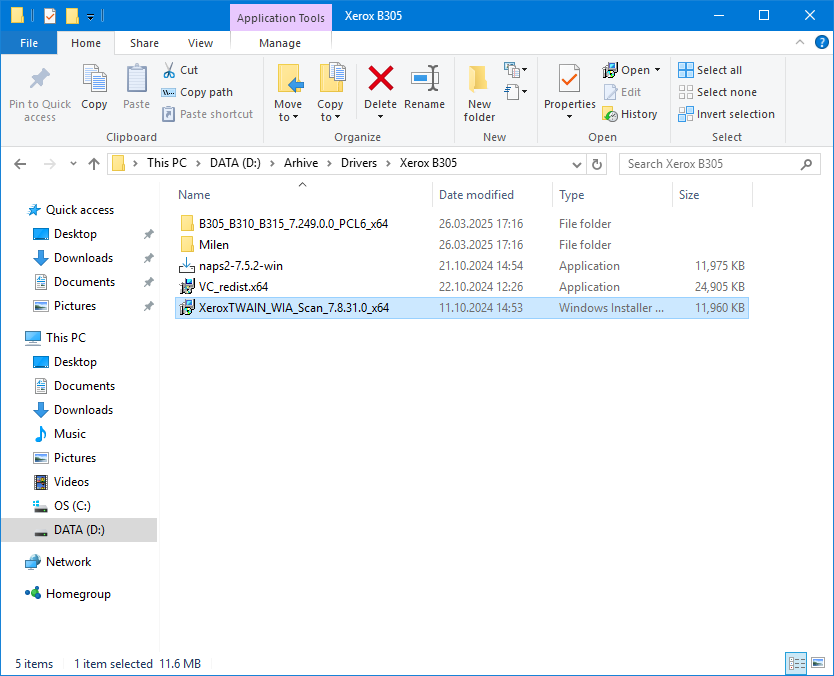
Task: Click the Copy ribbon icon
Action: tap(94, 87)
